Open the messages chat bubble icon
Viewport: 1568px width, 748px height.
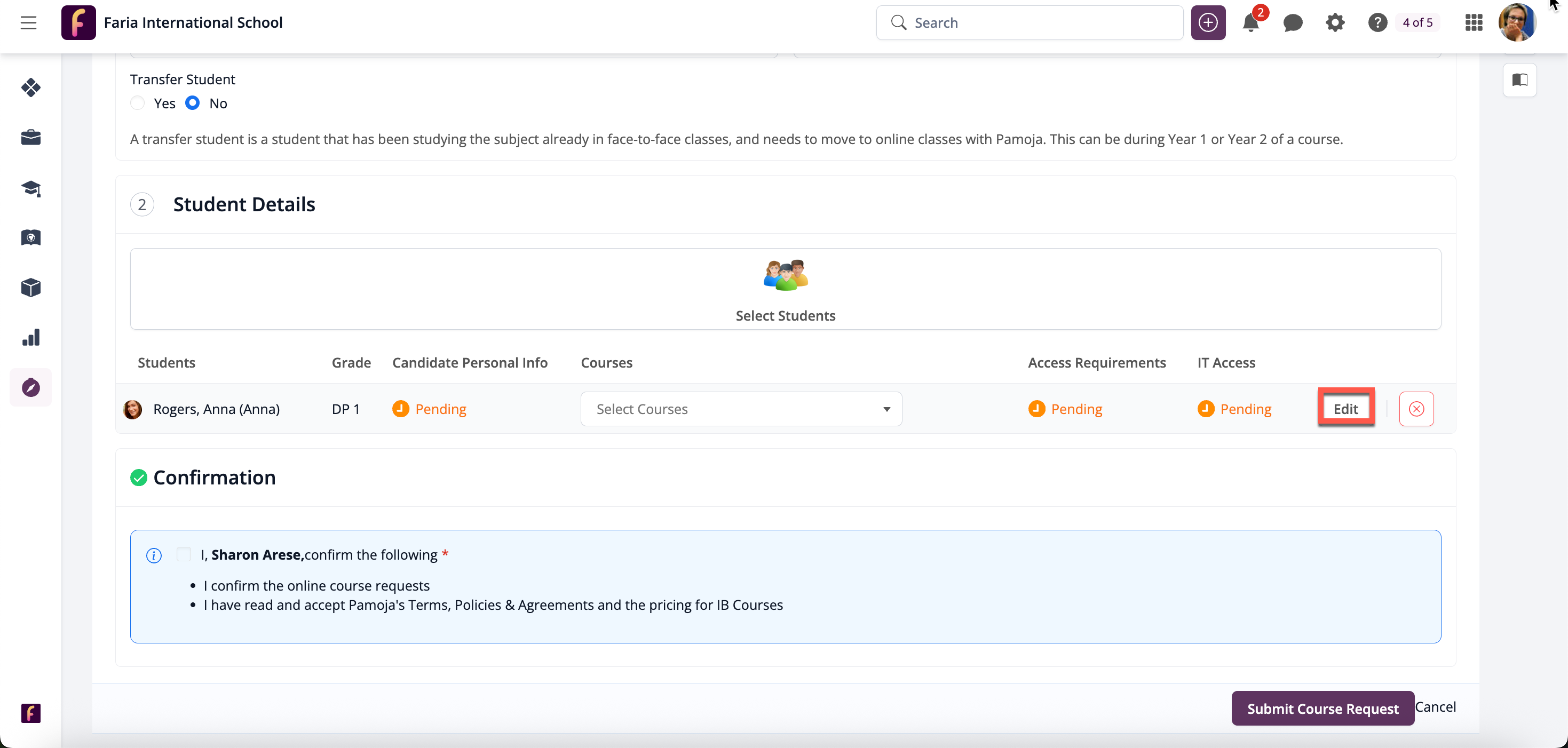coord(1292,23)
